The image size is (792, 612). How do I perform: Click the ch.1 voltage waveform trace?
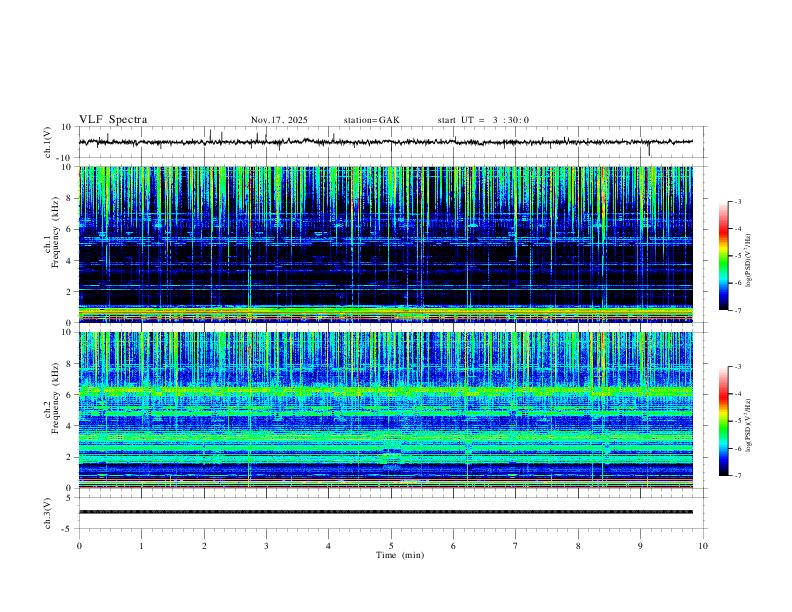point(385,142)
